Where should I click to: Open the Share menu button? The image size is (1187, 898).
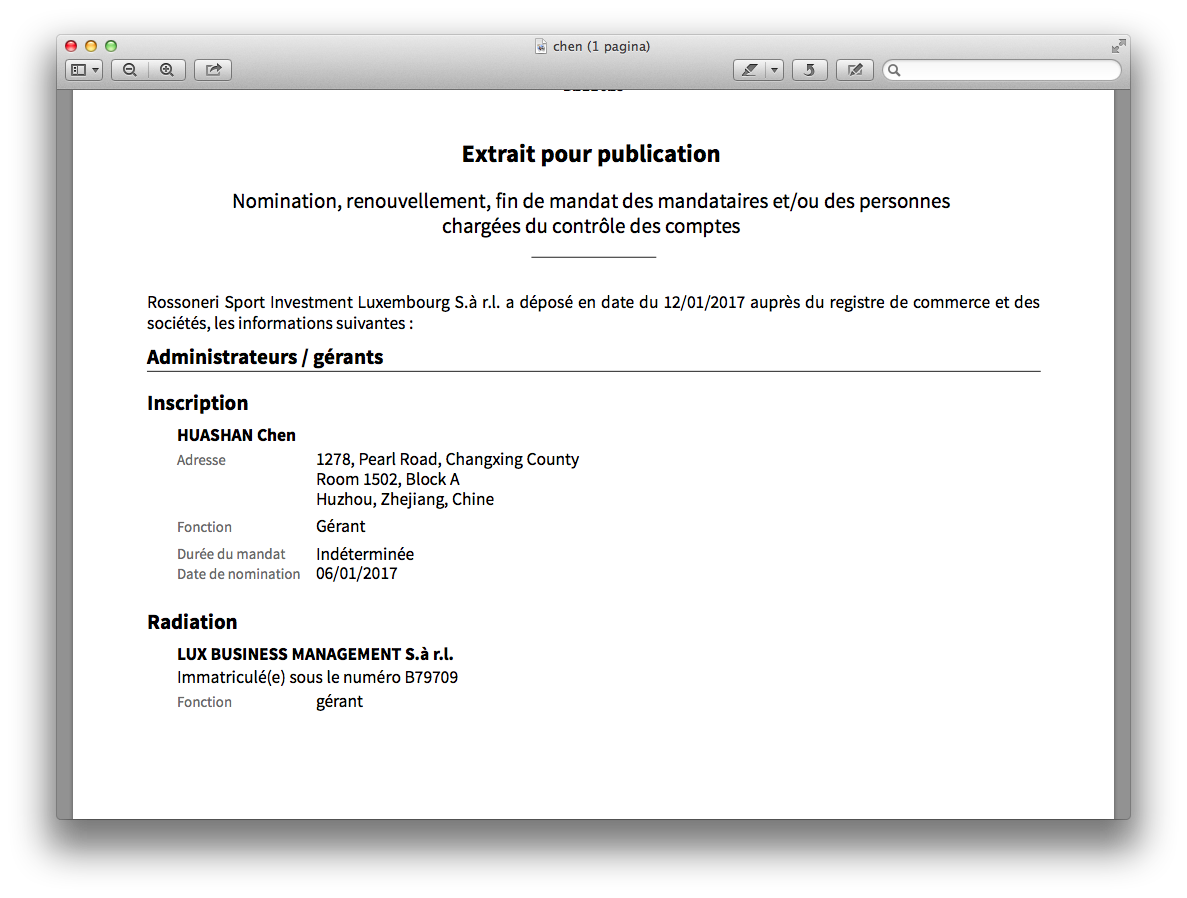click(213, 70)
